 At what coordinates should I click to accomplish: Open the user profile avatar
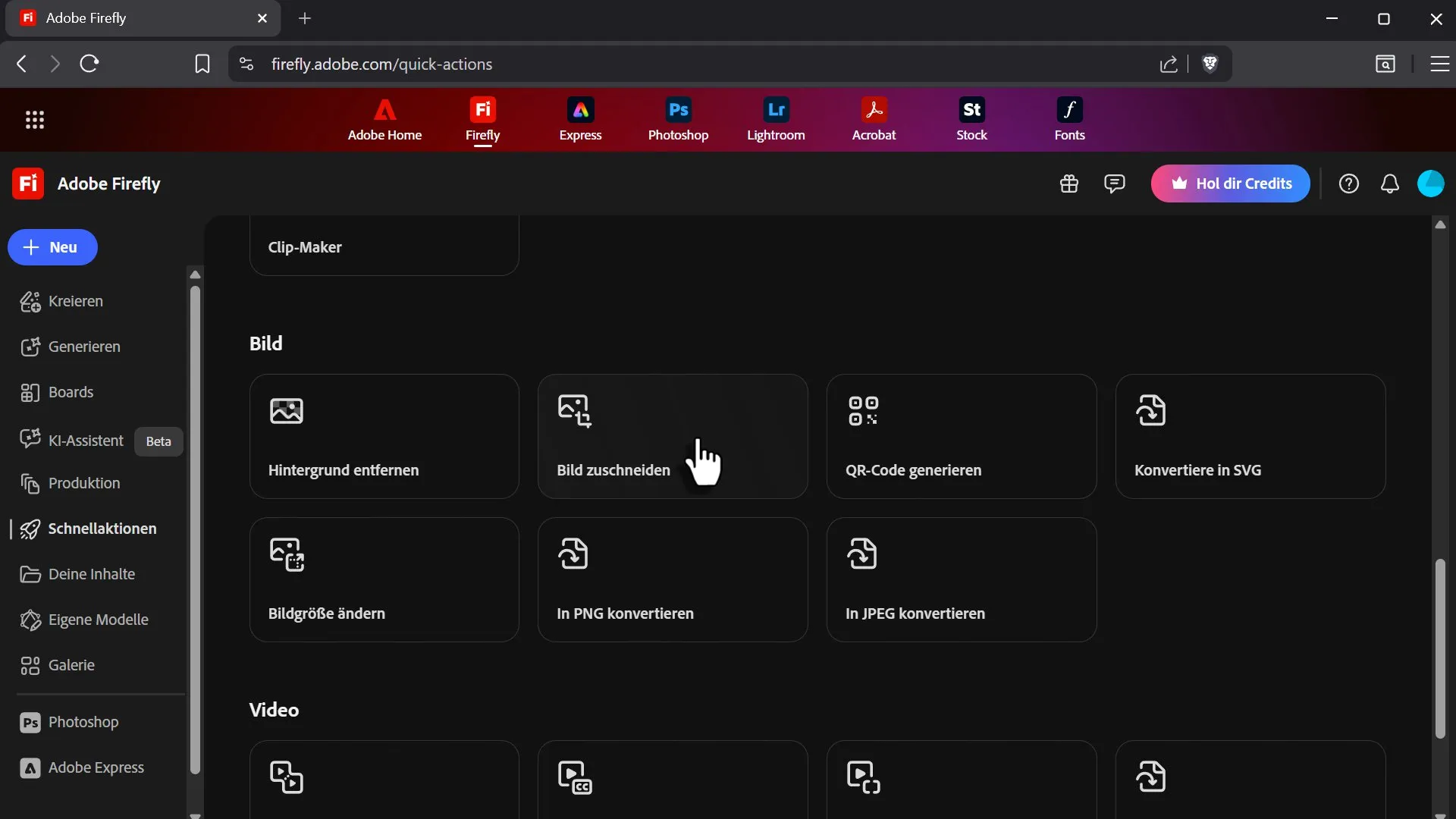pos(1431,184)
